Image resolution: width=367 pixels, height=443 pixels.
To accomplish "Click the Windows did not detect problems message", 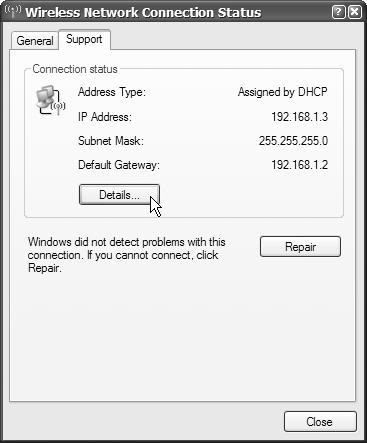I will 127,255.
